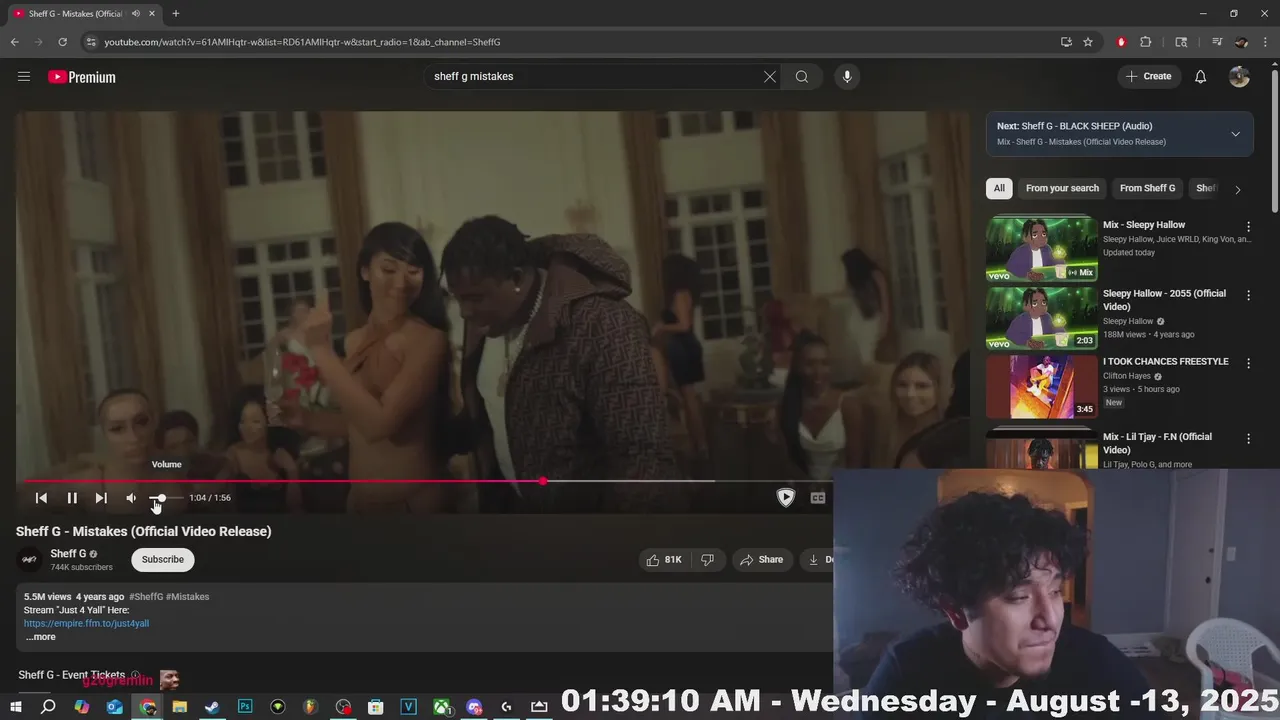Open the Chrome three-dot menu

point(1265,42)
